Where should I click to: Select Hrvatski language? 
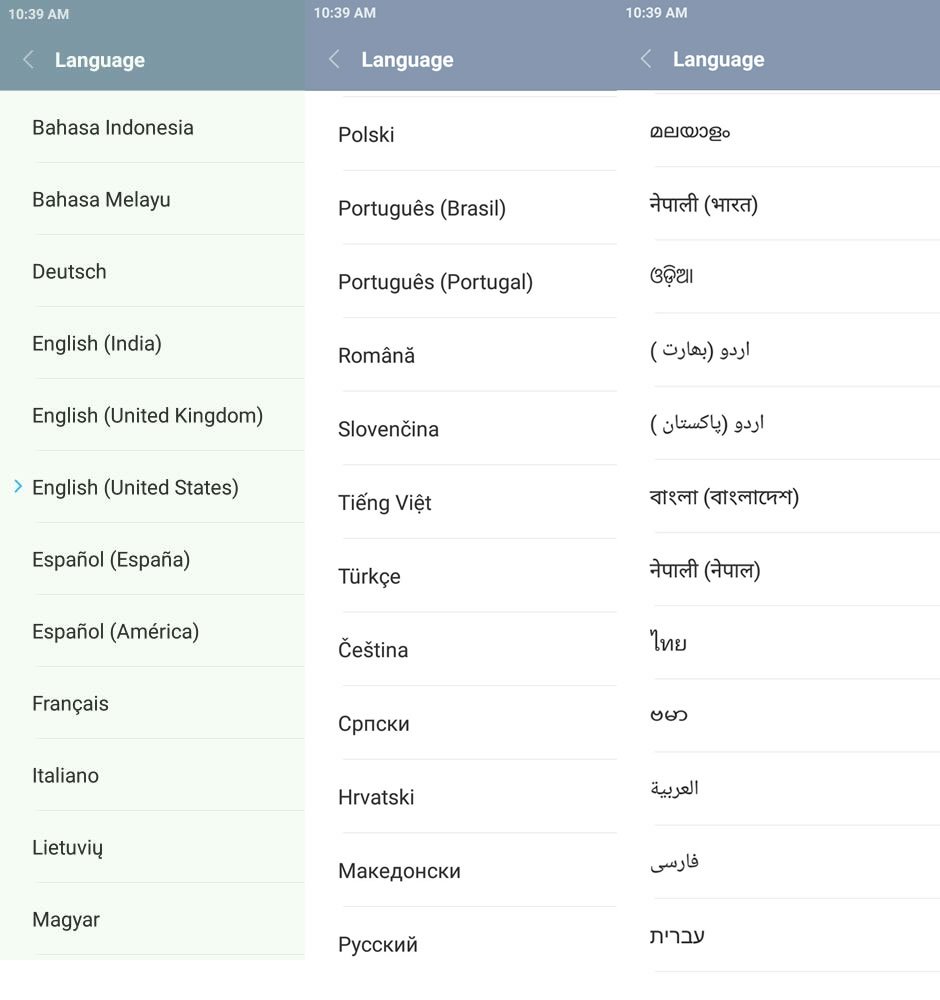[x=376, y=798]
